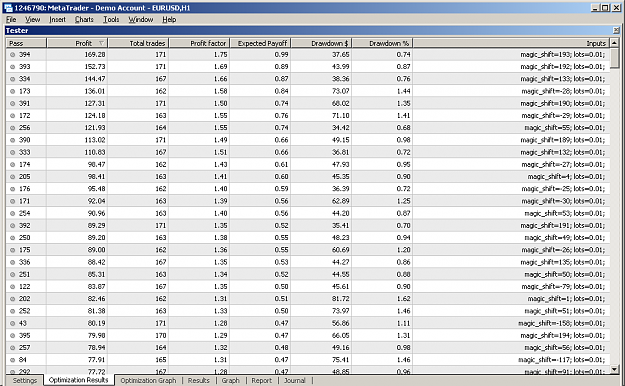Click the pass 172 row icon

click(12, 116)
